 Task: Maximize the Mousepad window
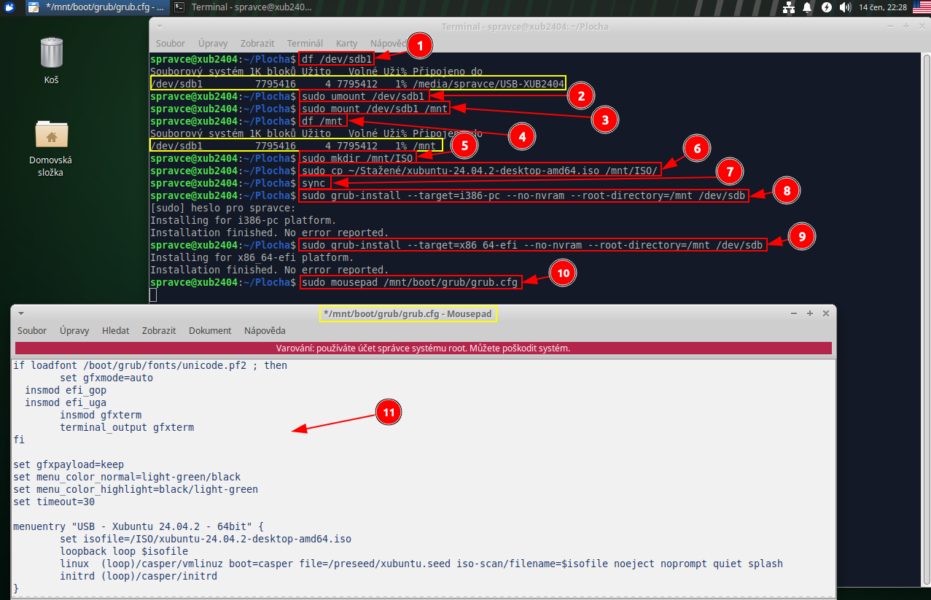pos(810,313)
